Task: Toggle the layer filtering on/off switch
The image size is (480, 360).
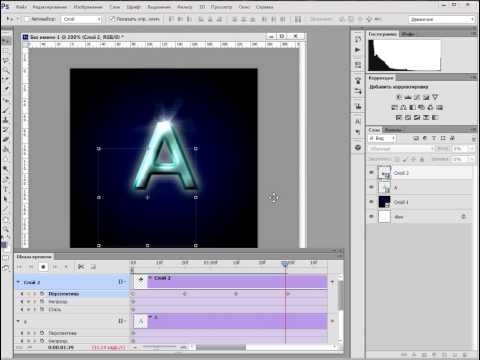Action: pyautogui.click(x=474, y=138)
